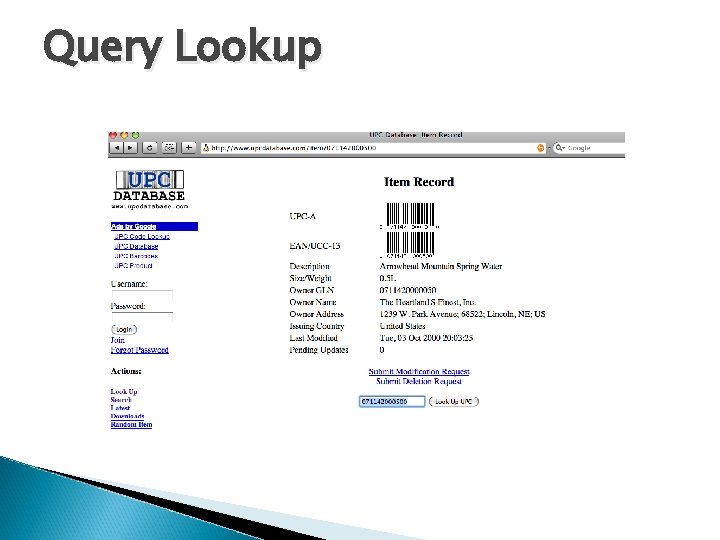This screenshot has width=720, height=540.
Task: Select the Size/Weight value 0.5L
Action: click(388, 278)
